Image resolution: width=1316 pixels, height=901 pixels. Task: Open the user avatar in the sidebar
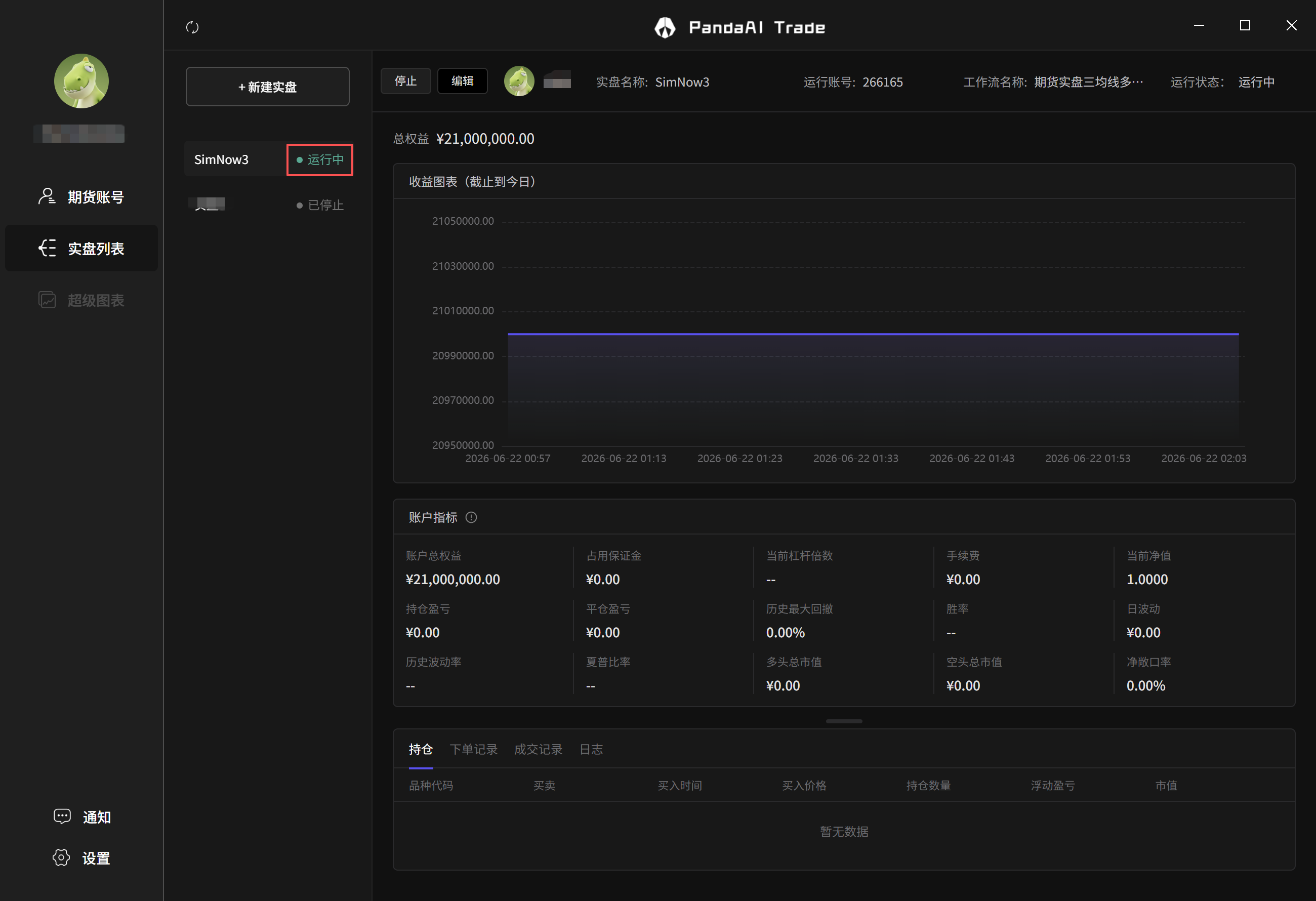point(81,81)
